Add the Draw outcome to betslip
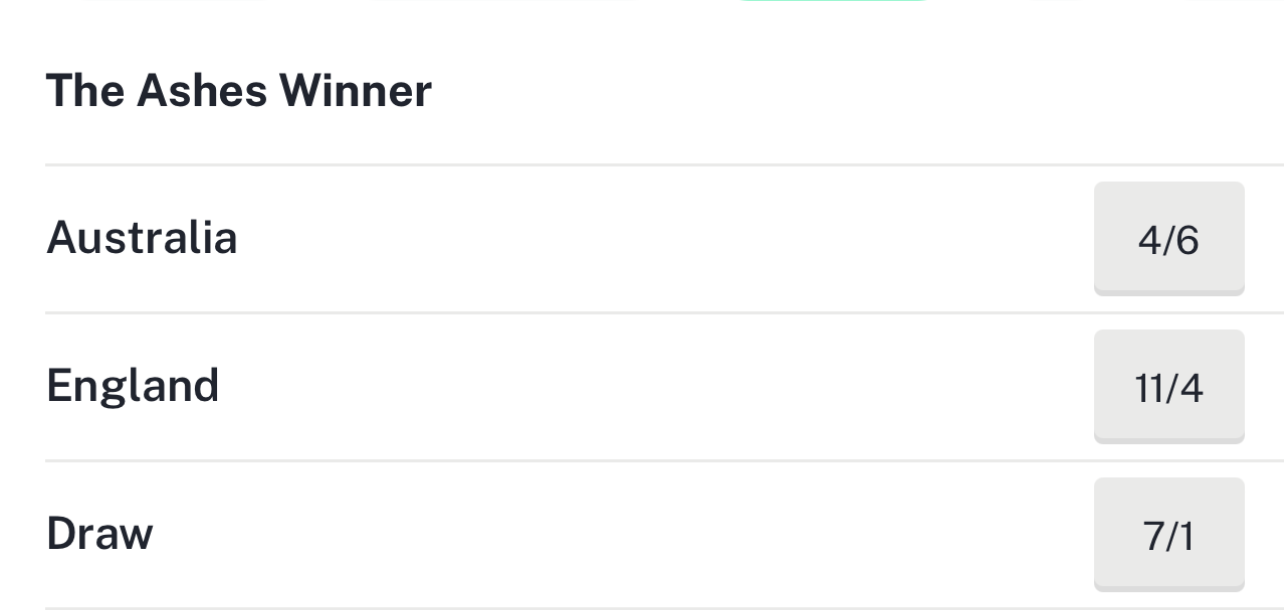The height and width of the screenshot is (610, 1284). click(x=1168, y=535)
